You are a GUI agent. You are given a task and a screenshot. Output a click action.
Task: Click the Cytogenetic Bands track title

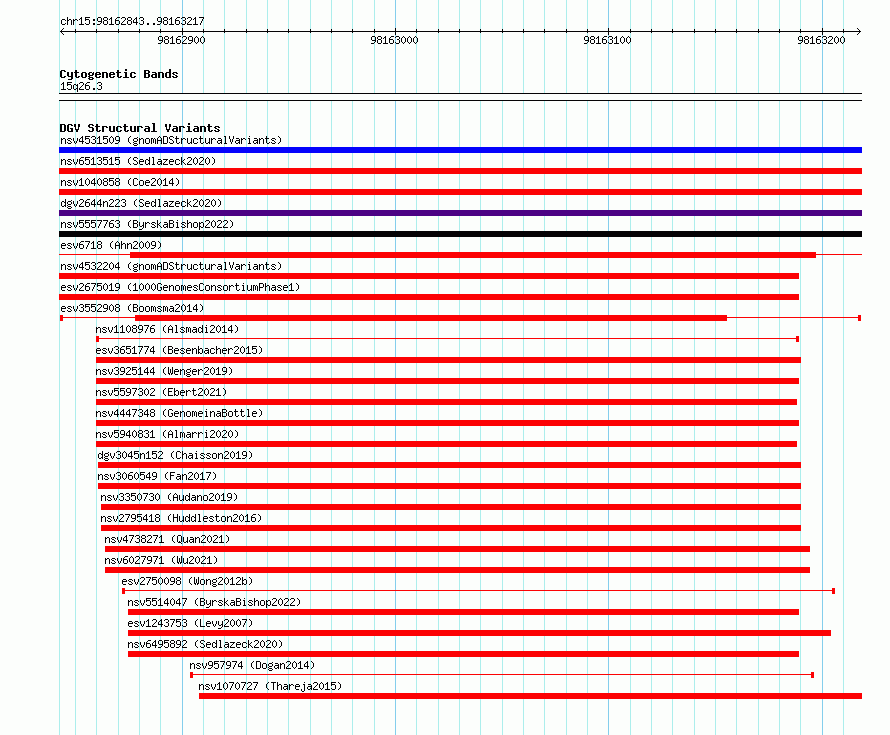[119, 74]
